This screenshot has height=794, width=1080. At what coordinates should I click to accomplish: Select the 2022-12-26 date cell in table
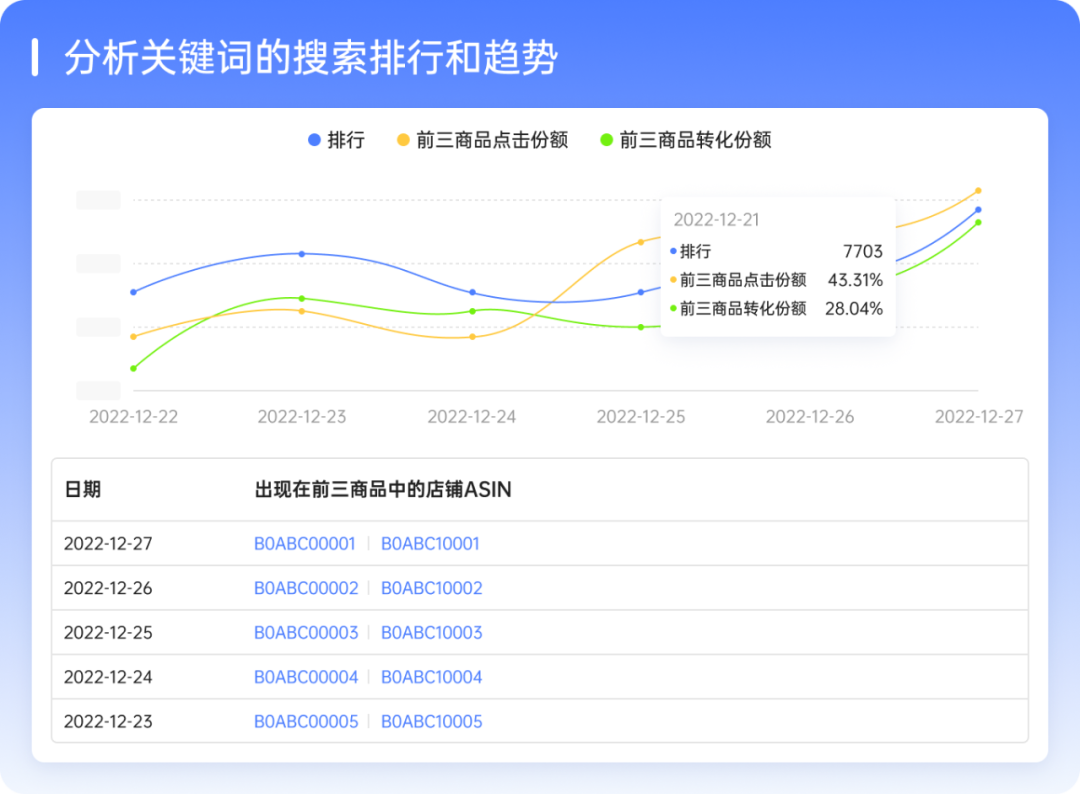click(x=108, y=588)
